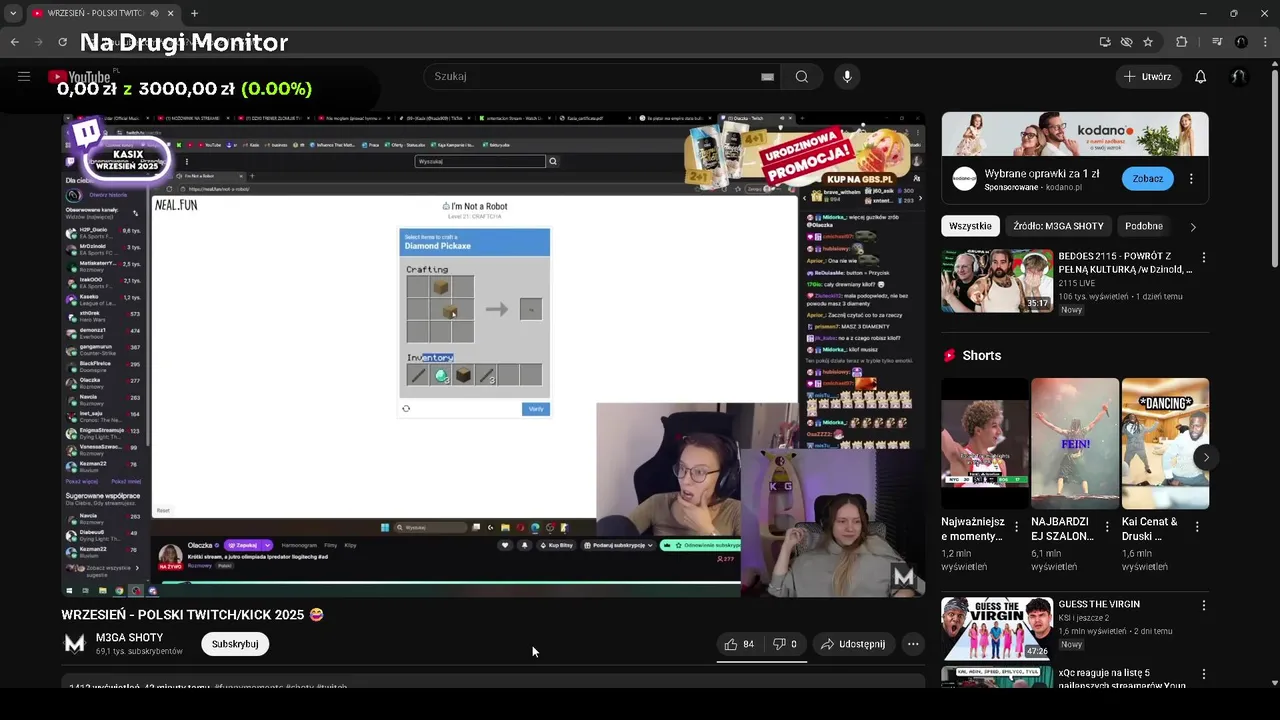Open M3GA SHOTY channel name link

pyautogui.click(x=129, y=638)
